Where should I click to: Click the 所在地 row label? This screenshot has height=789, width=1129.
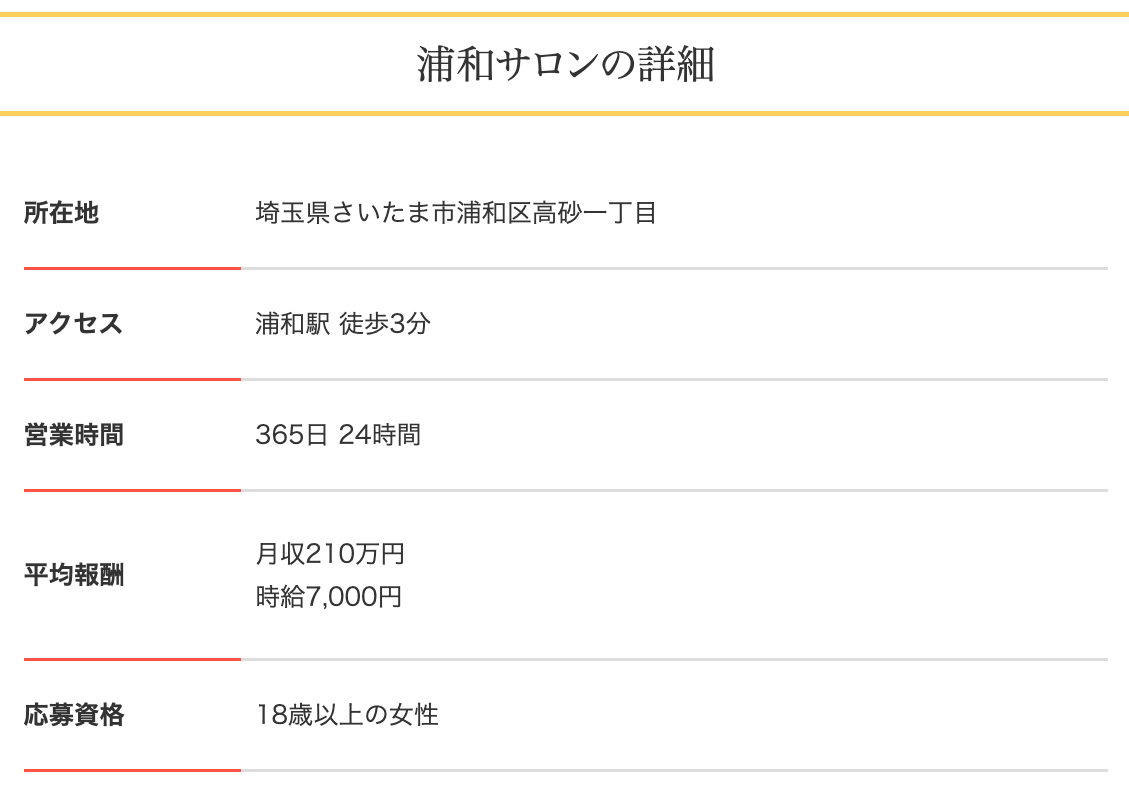tap(61, 213)
